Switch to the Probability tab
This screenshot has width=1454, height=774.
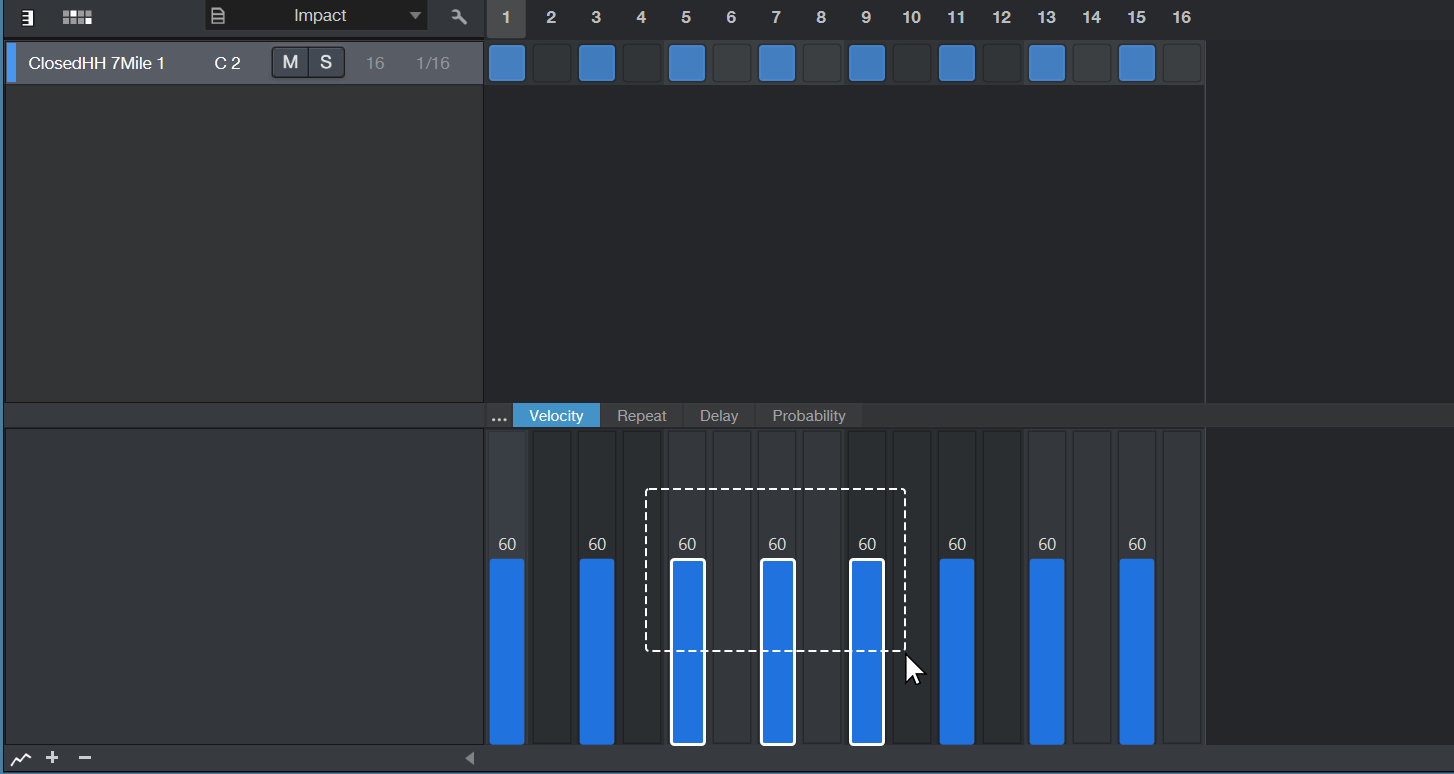(809, 416)
